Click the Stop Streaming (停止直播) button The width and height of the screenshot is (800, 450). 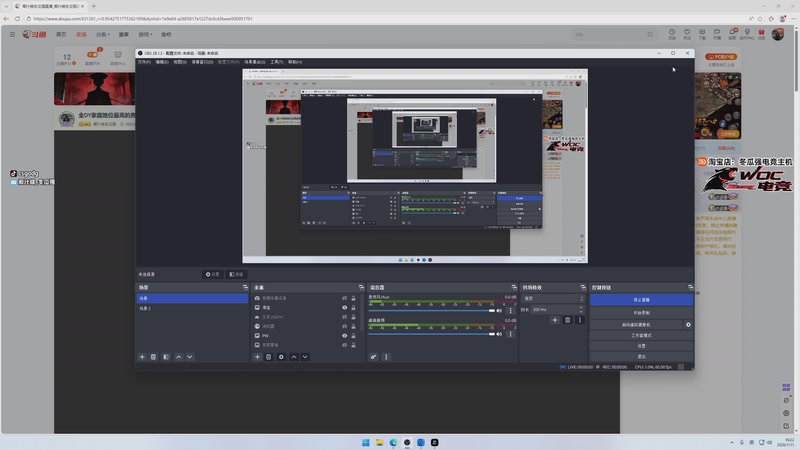pos(641,299)
